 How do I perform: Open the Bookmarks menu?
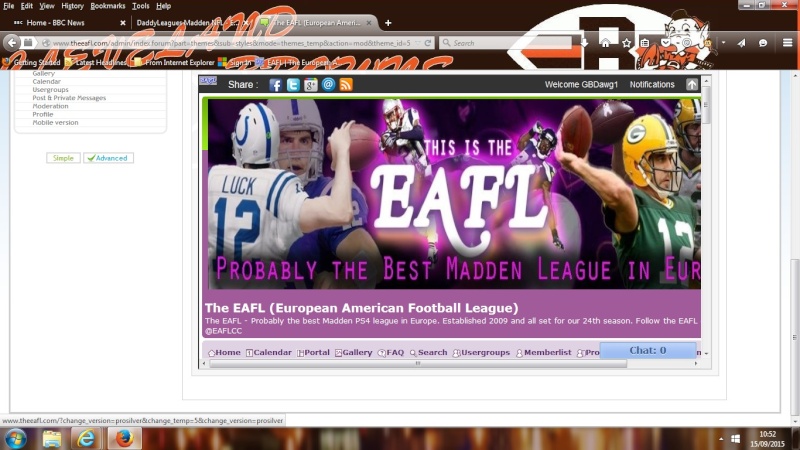(108, 6)
